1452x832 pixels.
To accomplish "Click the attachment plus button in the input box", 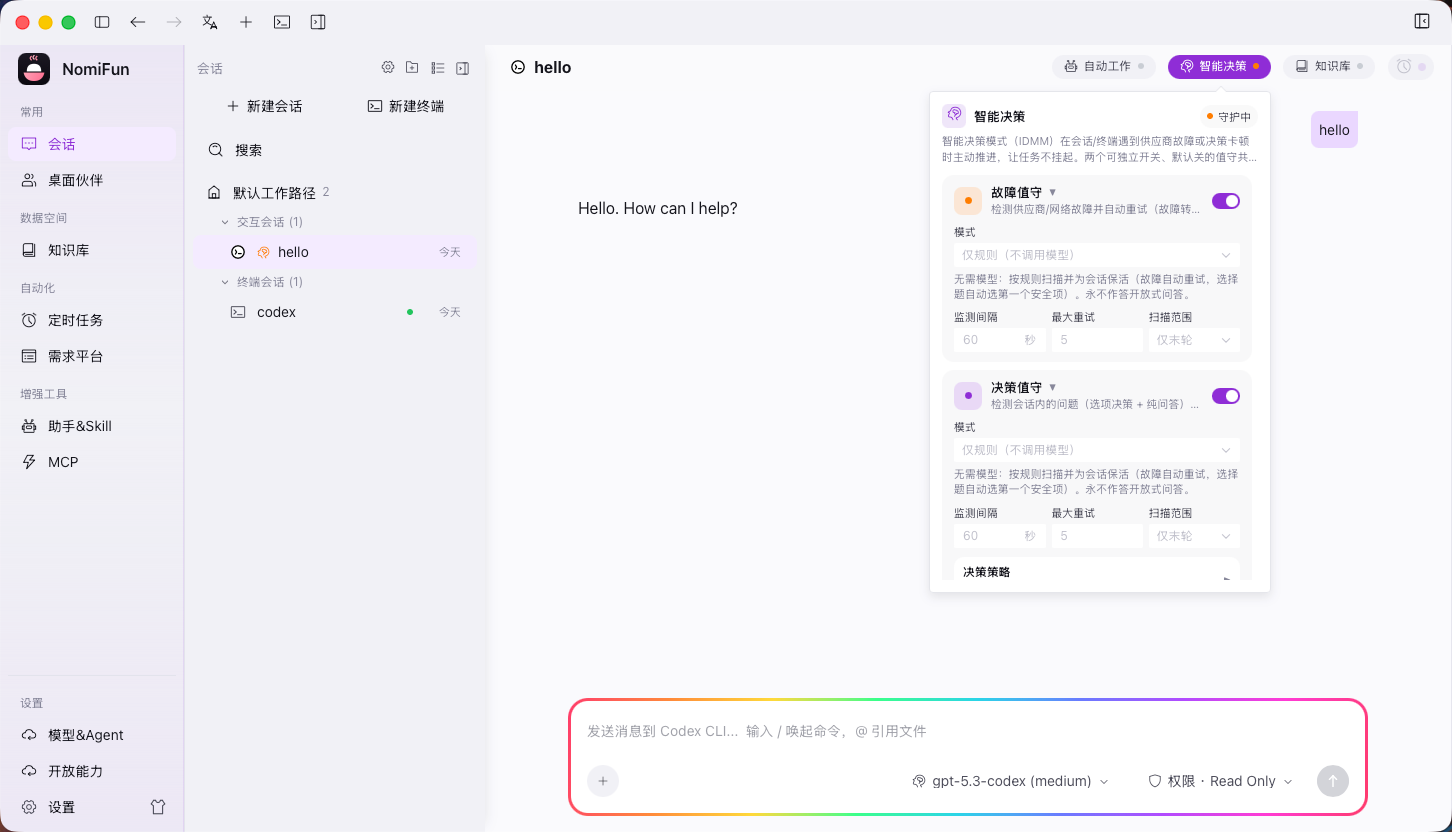I will click(x=603, y=781).
